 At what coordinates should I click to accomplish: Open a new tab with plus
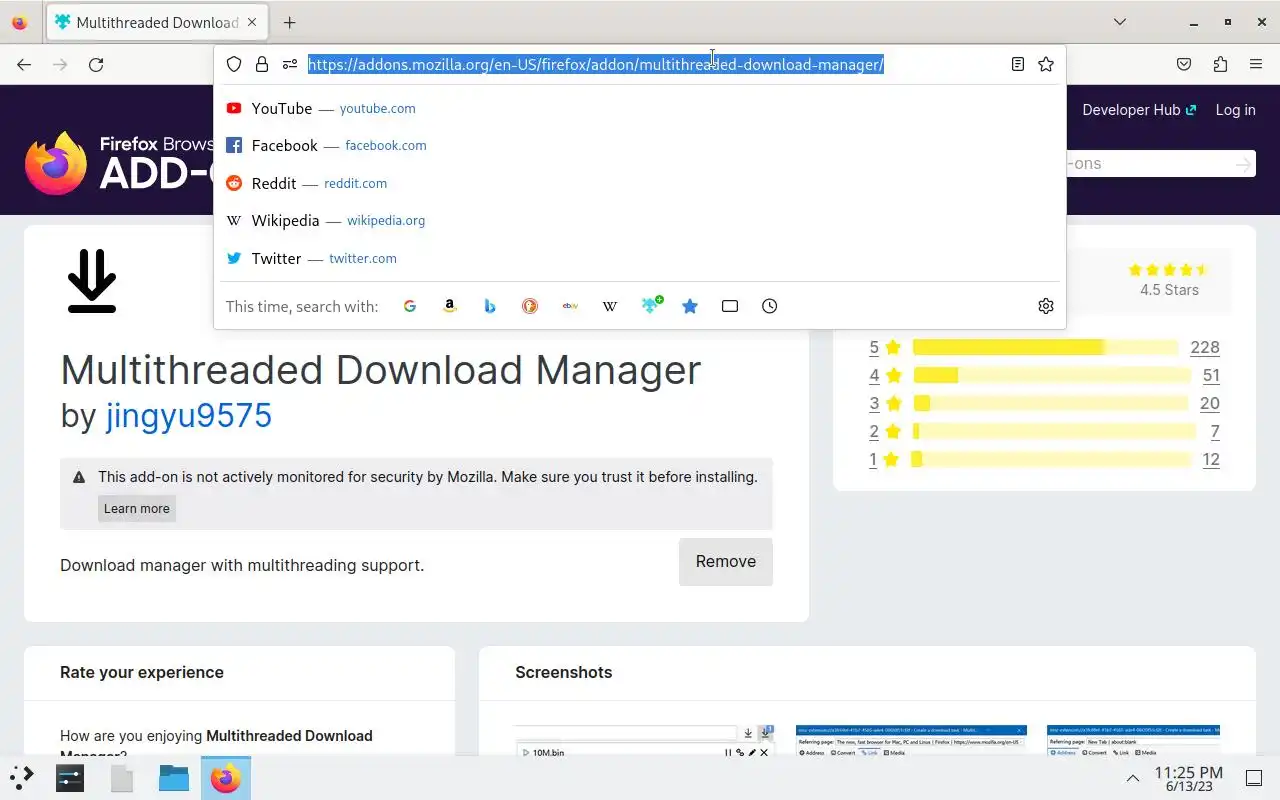pos(289,22)
